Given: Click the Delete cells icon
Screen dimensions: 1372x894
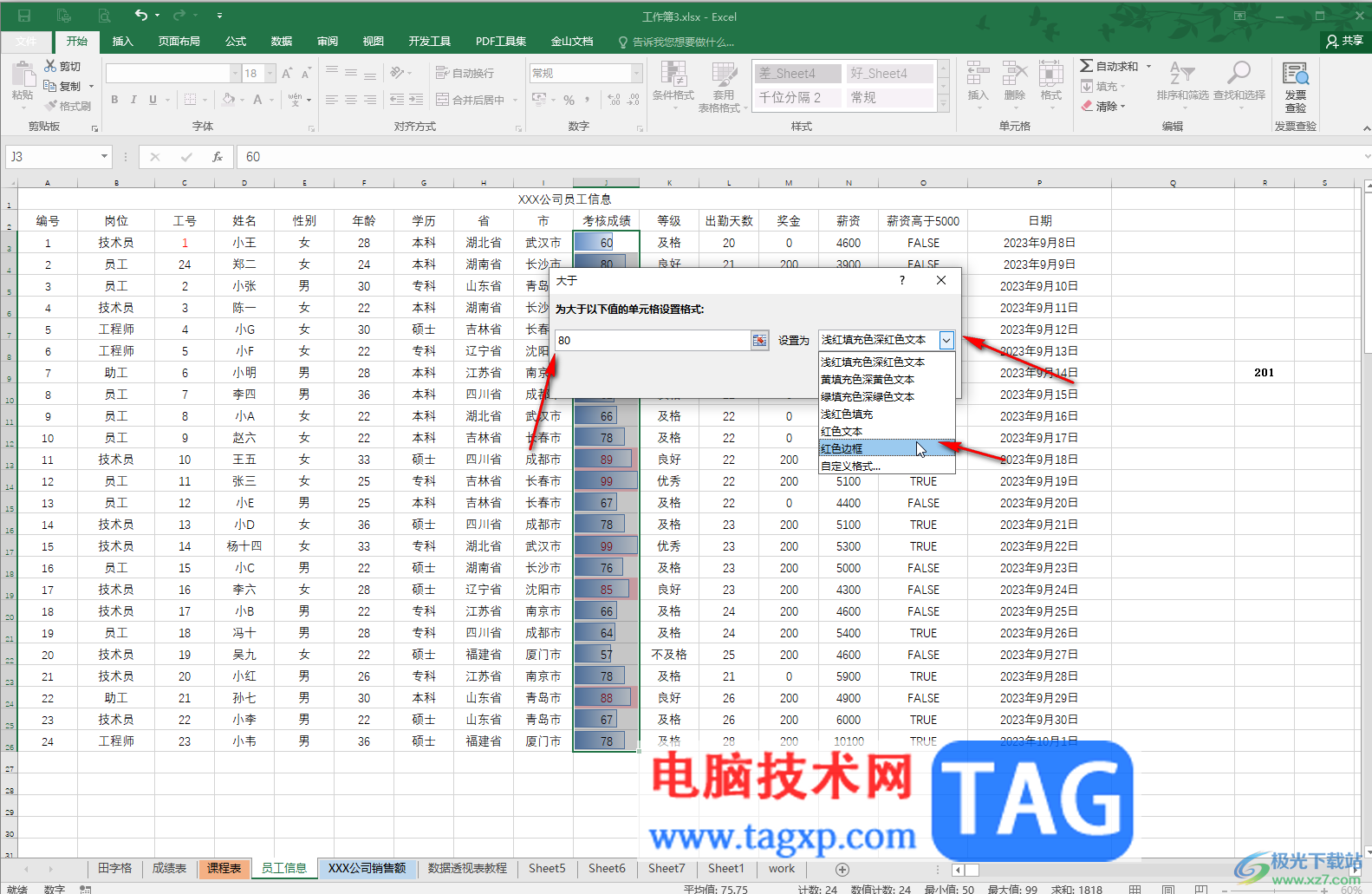Looking at the screenshot, I should [1014, 74].
